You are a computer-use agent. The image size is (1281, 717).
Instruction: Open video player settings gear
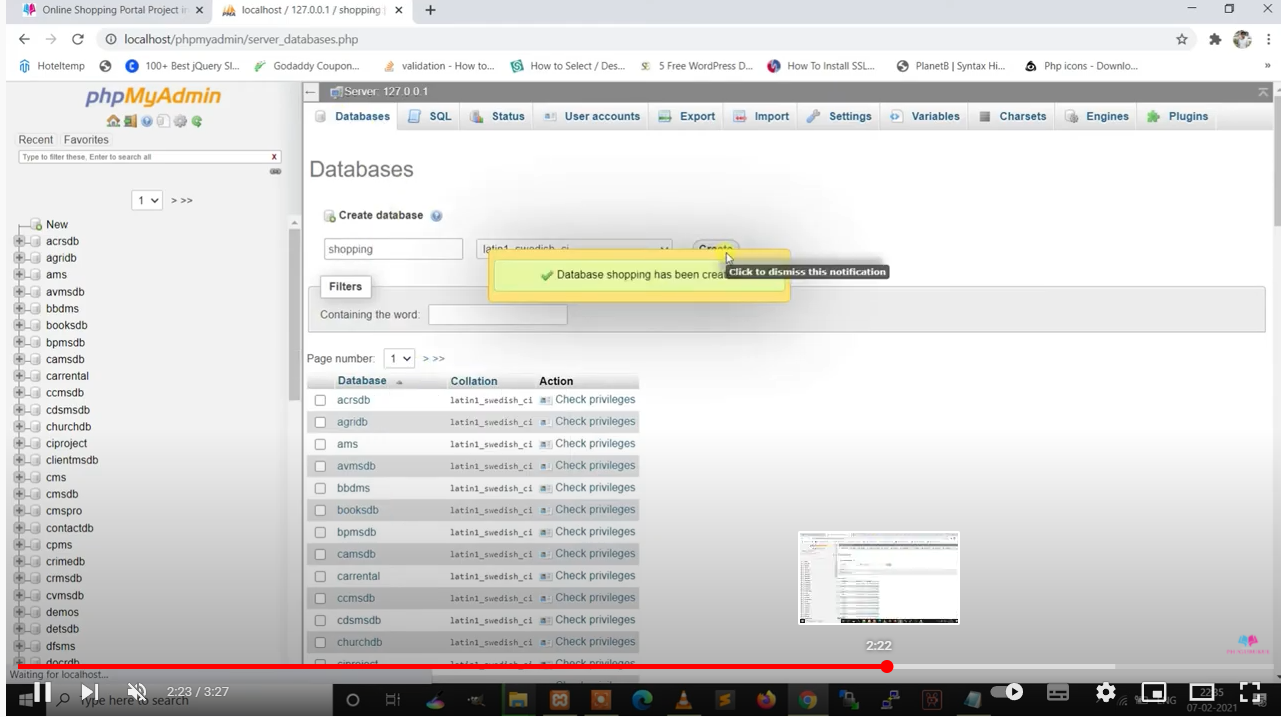pyautogui.click(x=1105, y=692)
